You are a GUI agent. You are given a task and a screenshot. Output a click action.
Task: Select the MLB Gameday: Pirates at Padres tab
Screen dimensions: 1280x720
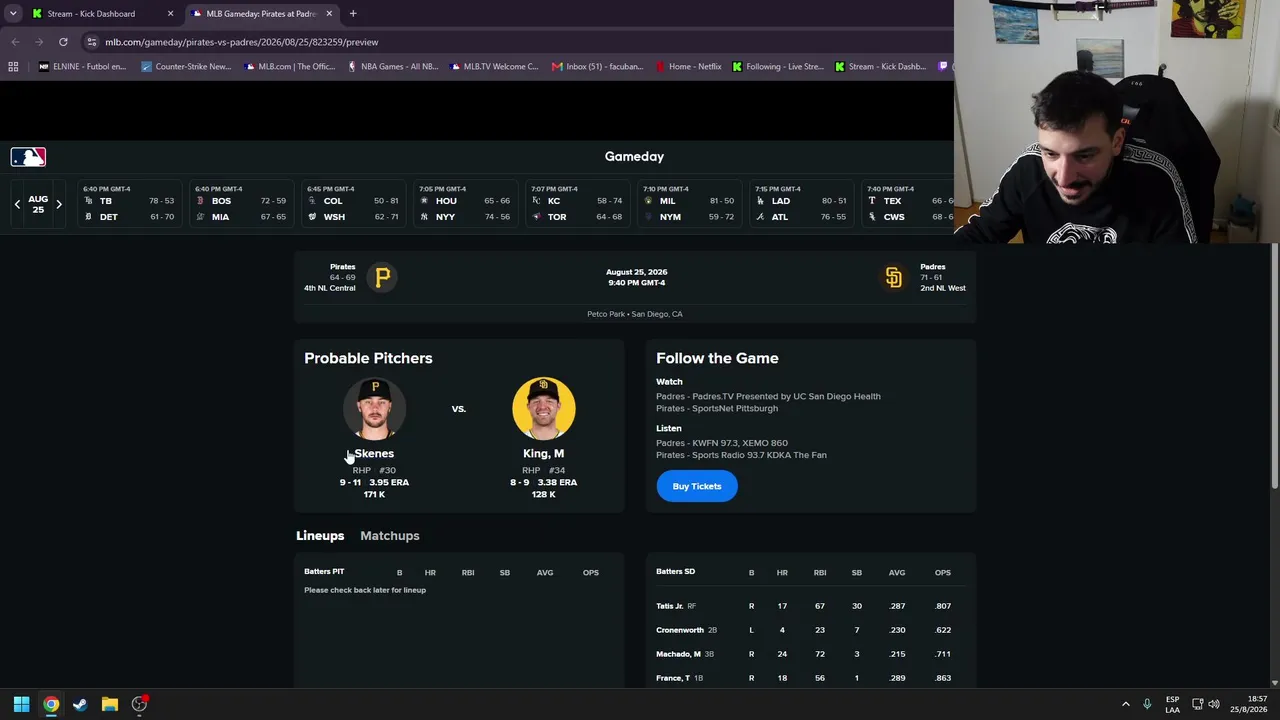260,14
